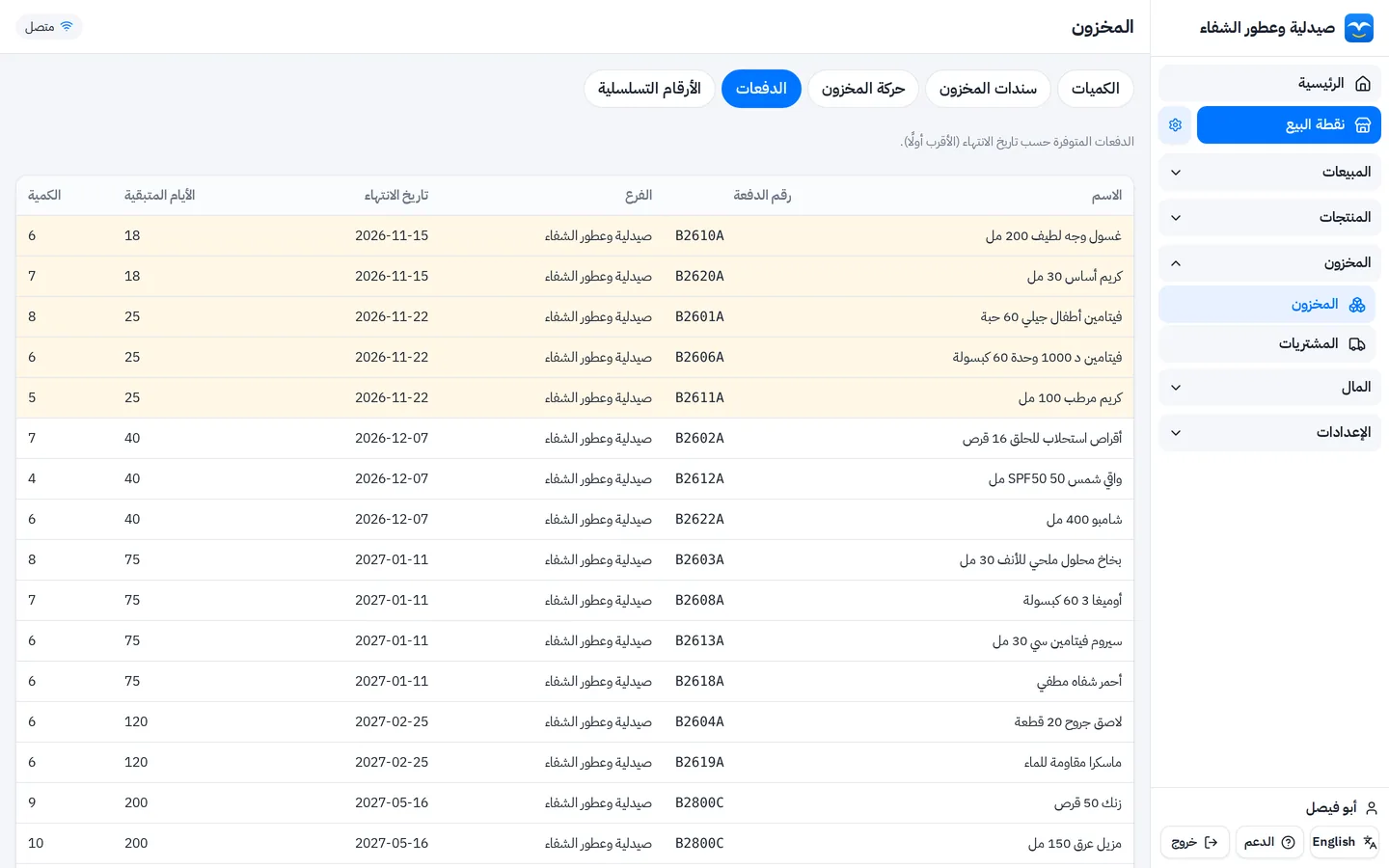This screenshot has width=1389, height=868.
Task: Open the المشتريات submenu item
Action: (1266, 344)
